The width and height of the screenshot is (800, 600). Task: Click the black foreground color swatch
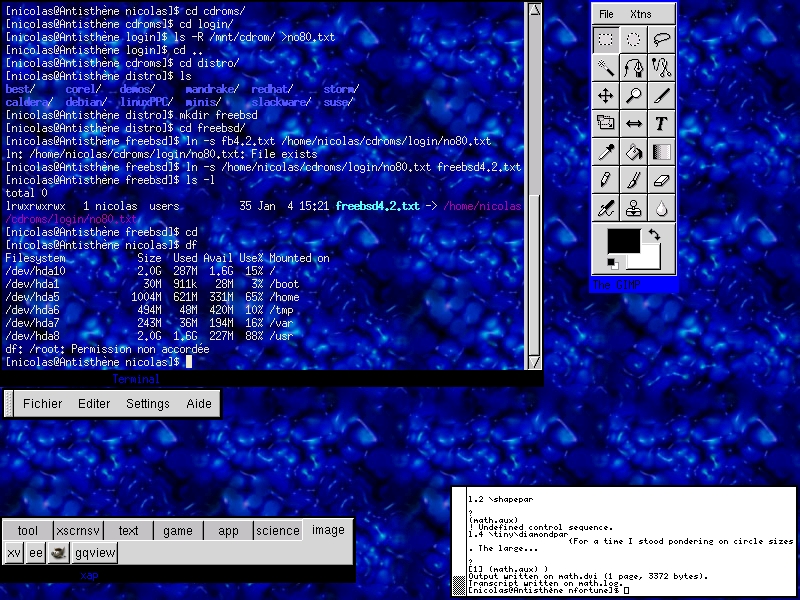(x=623, y=241)
